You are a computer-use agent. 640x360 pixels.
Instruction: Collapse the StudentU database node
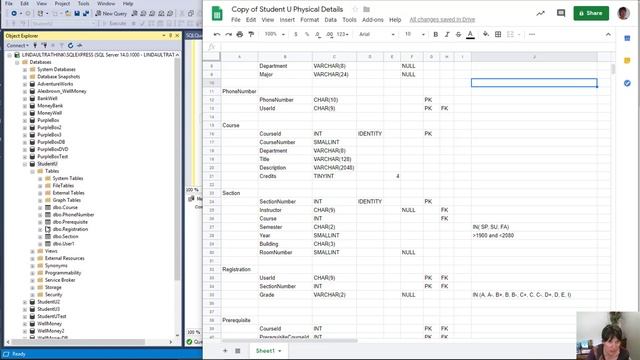click(x=25, y=164)
